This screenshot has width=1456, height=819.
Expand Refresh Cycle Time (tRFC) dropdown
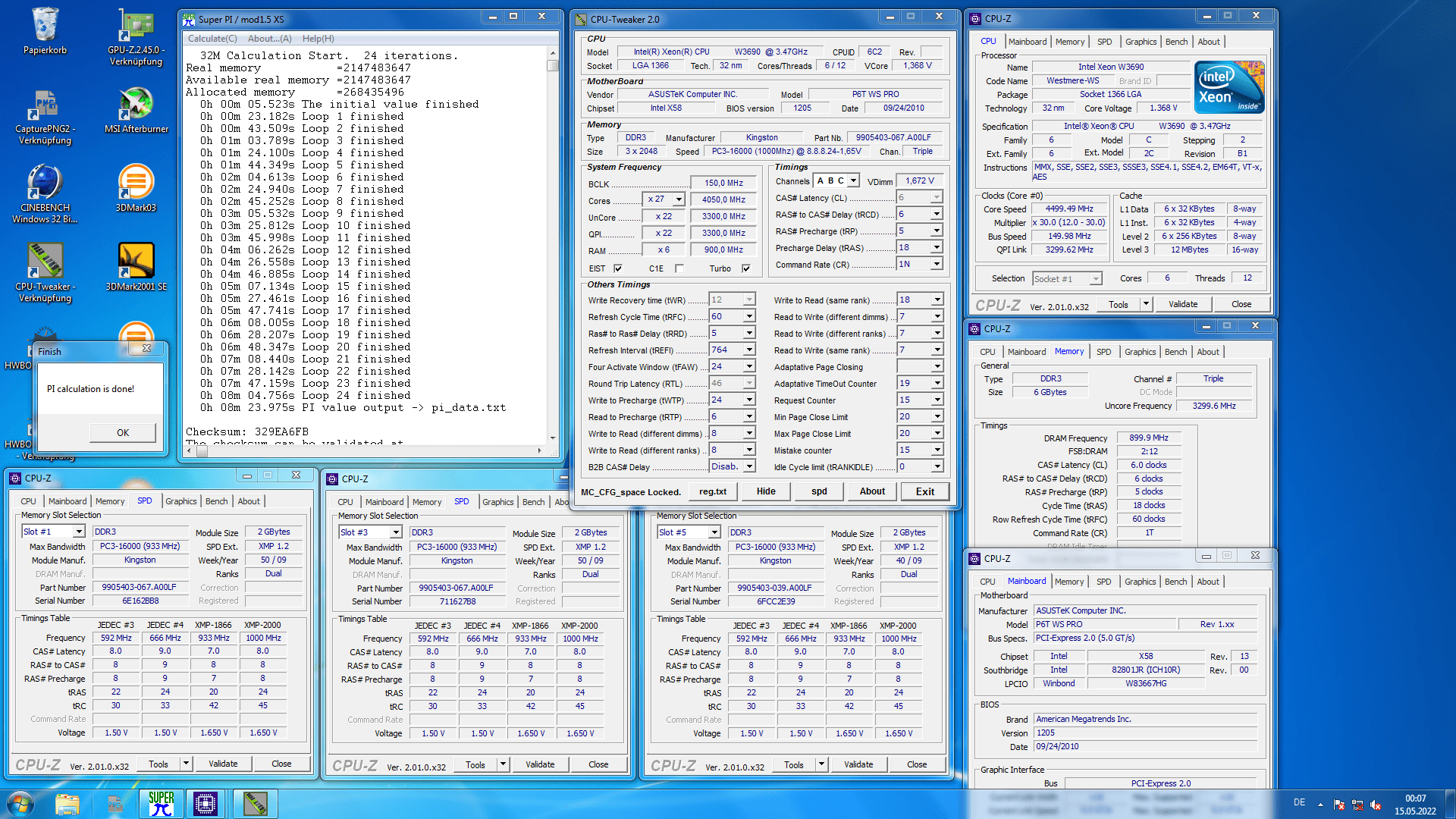click(749, 316)
